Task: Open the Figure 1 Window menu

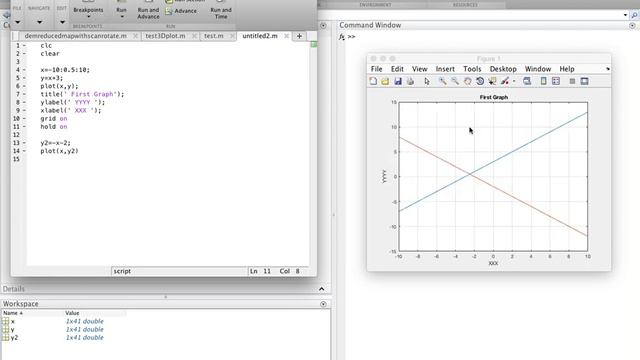Action: [x=538, y=69]
